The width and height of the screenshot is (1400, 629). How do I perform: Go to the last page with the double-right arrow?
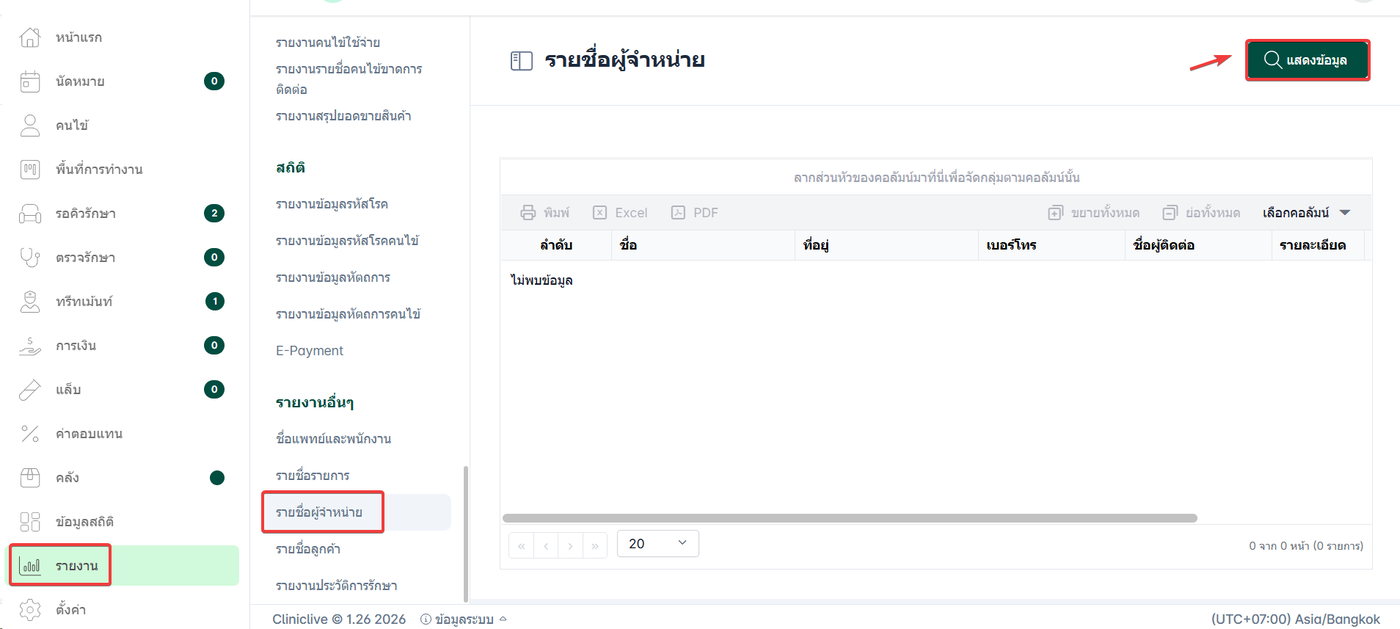(596, 546)
